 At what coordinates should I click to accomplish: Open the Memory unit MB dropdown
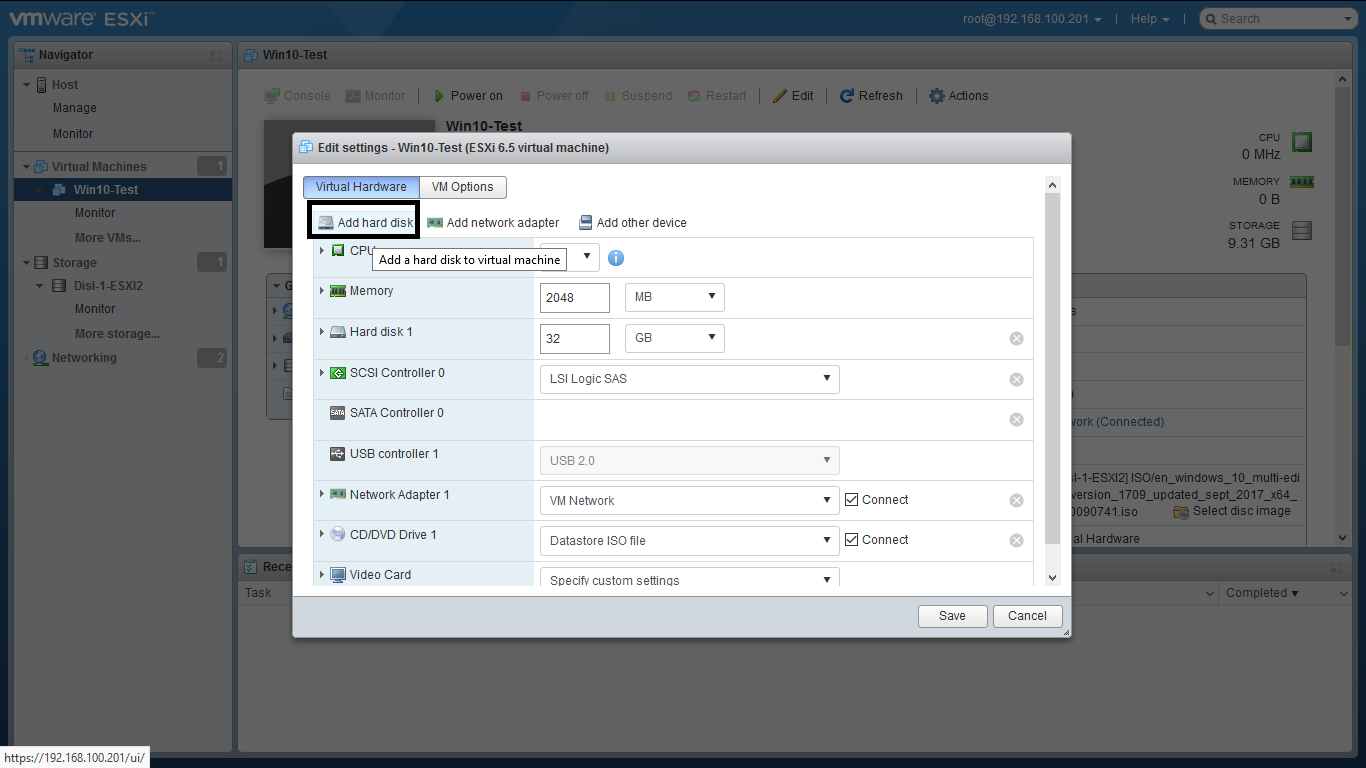click(674, 297)
